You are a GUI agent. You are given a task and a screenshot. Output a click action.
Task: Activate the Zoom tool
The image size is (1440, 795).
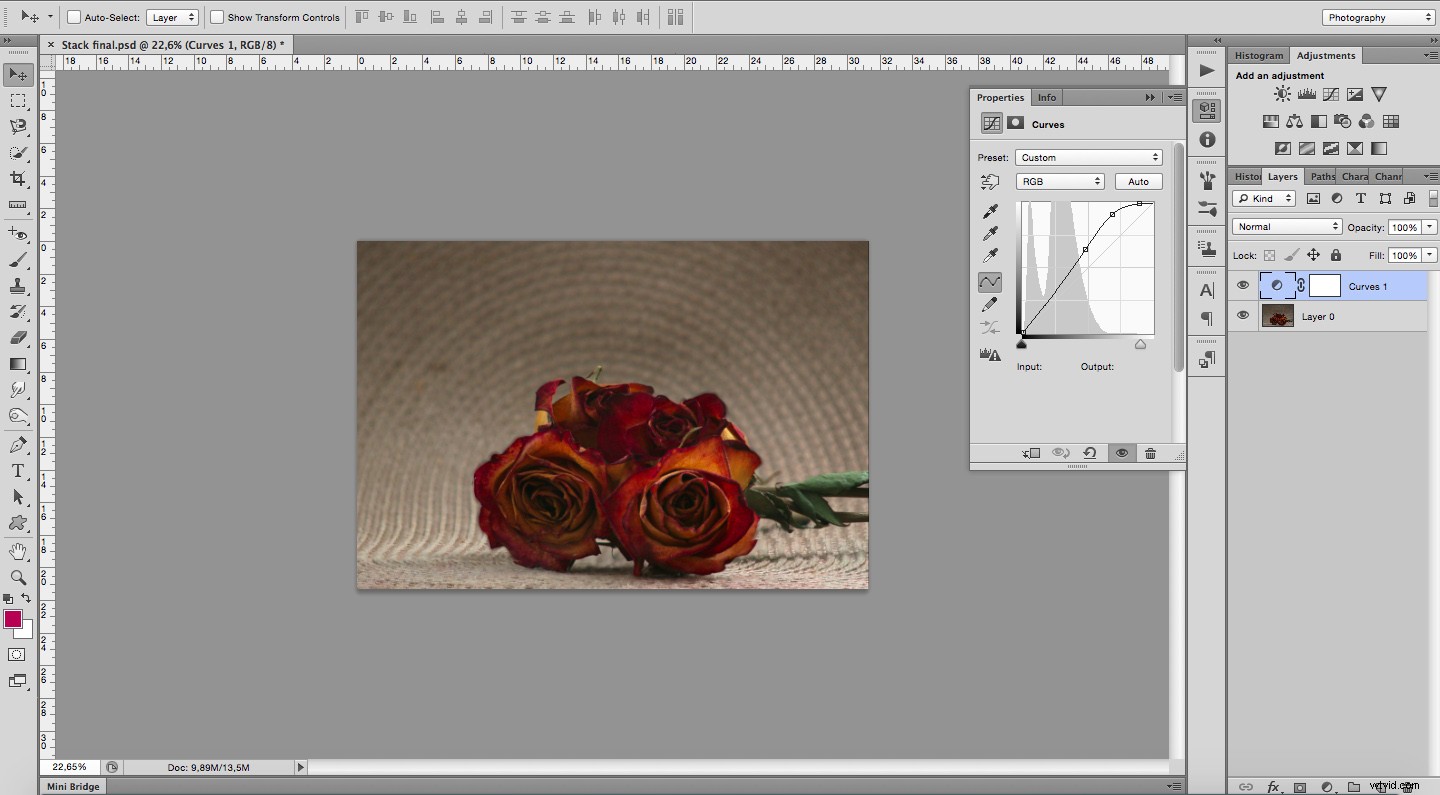(17, 578)
